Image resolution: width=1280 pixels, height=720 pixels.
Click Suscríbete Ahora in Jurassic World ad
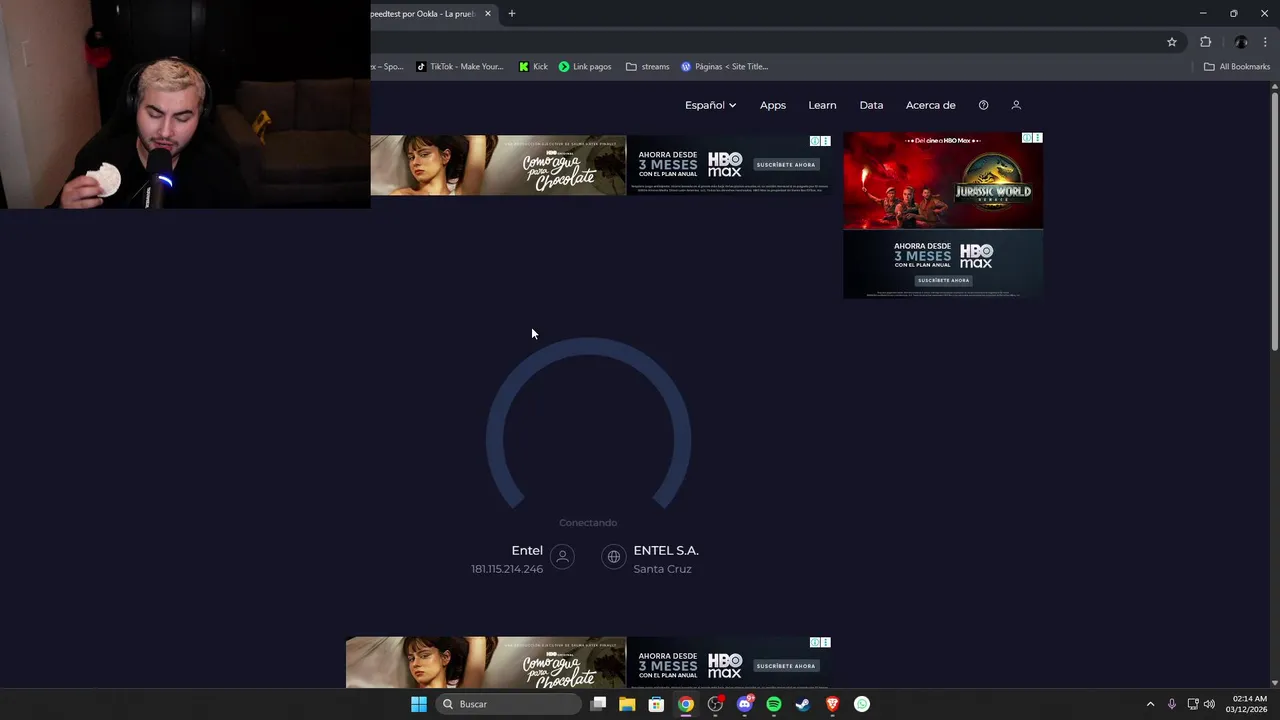(x=943, y=281)
